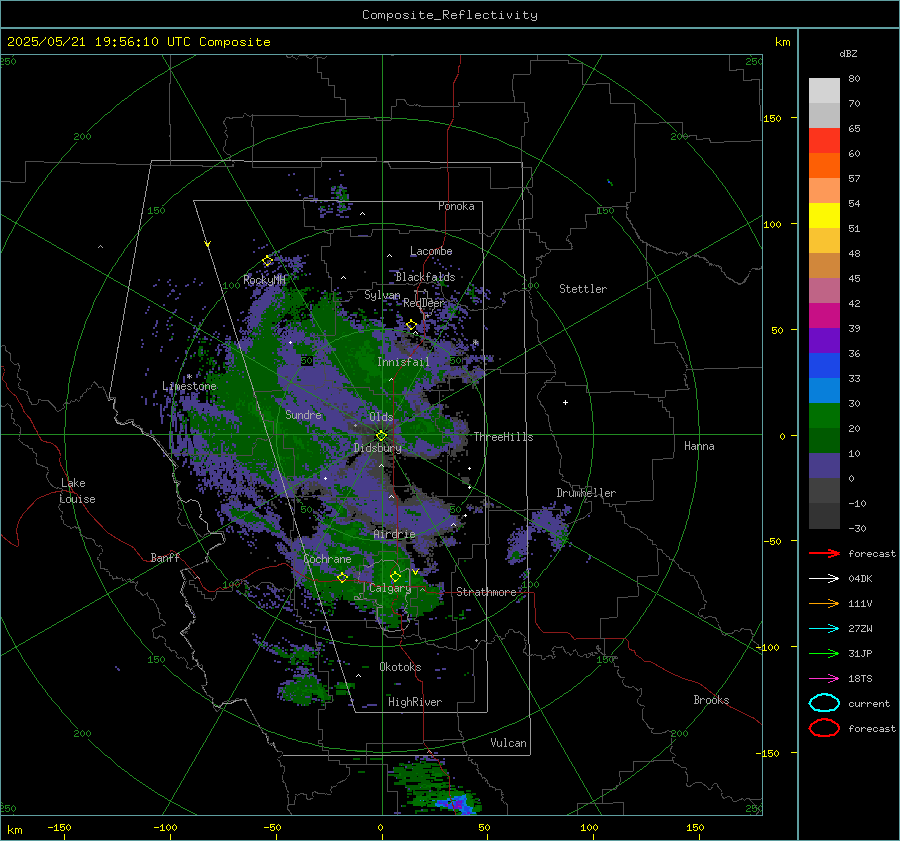The image size is (900, 841).
Task: Click the red 'forecast' ellipse symbol
Action: 824,728
